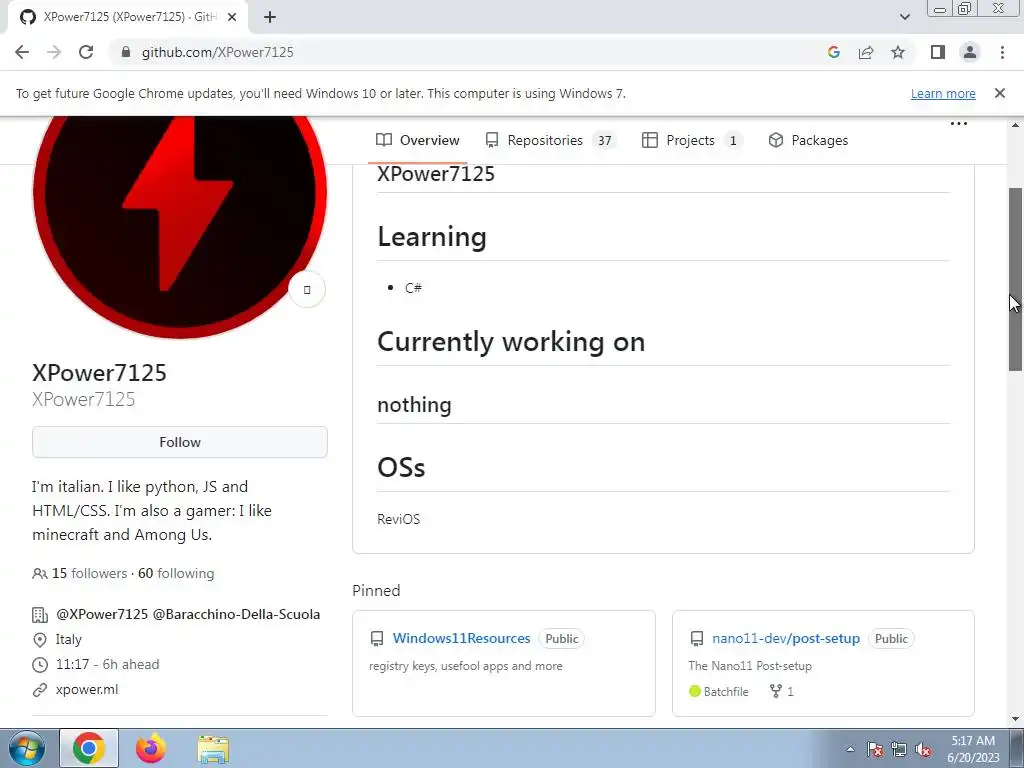Open the Learn more link
The height and width of the screenshot is (768, 1024).
tap(943, 93)
